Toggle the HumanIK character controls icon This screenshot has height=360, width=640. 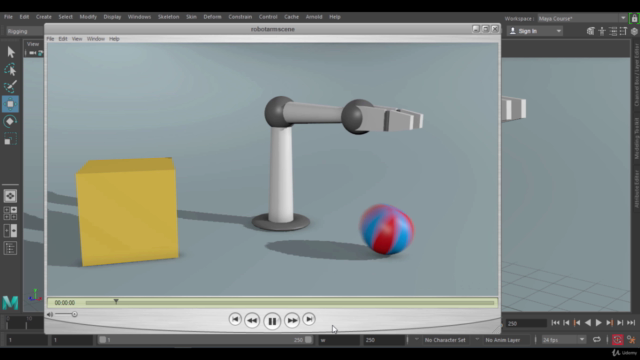(x=602, y=31)
